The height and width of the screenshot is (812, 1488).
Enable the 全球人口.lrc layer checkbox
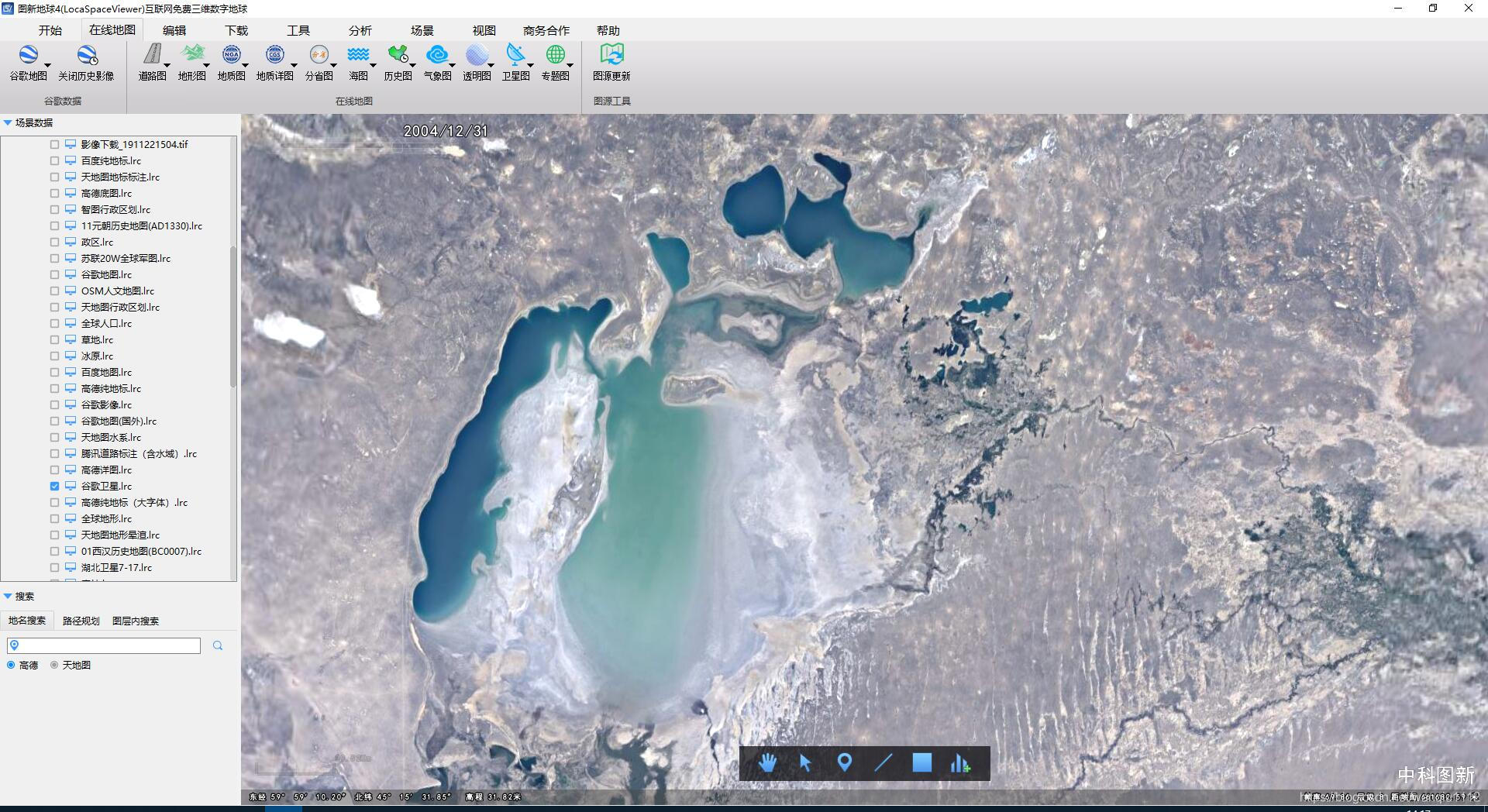54,323
